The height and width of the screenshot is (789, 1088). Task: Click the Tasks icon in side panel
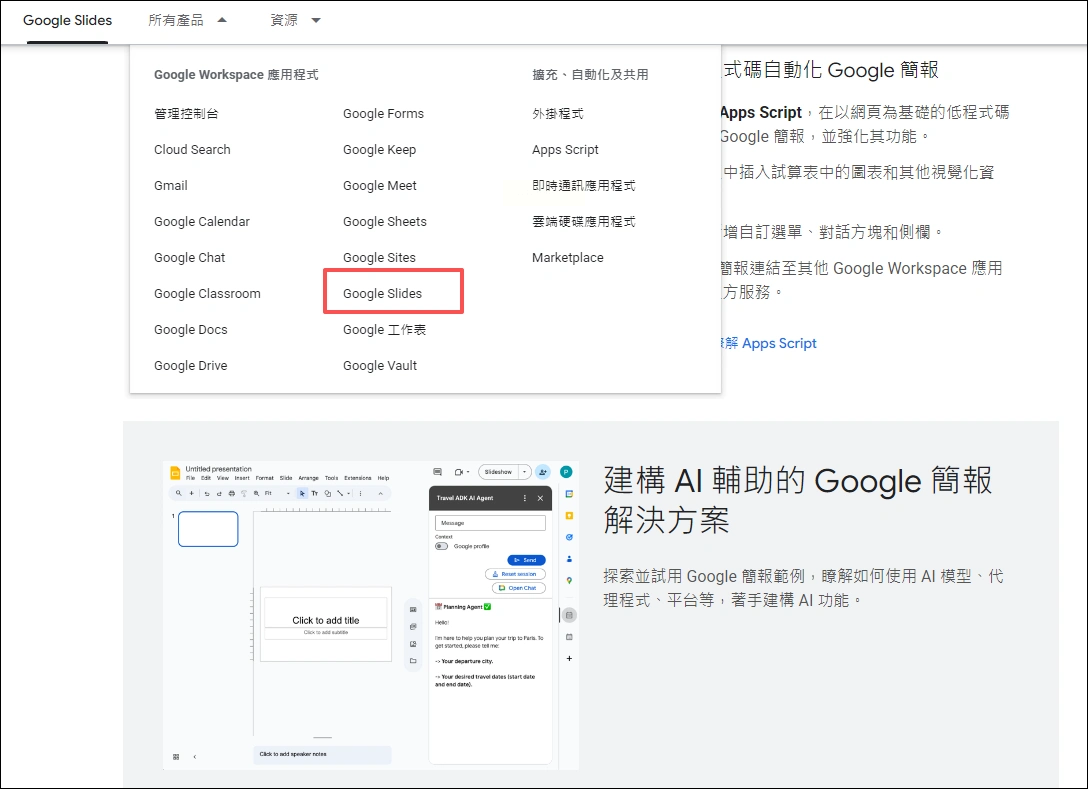(569, 537)
